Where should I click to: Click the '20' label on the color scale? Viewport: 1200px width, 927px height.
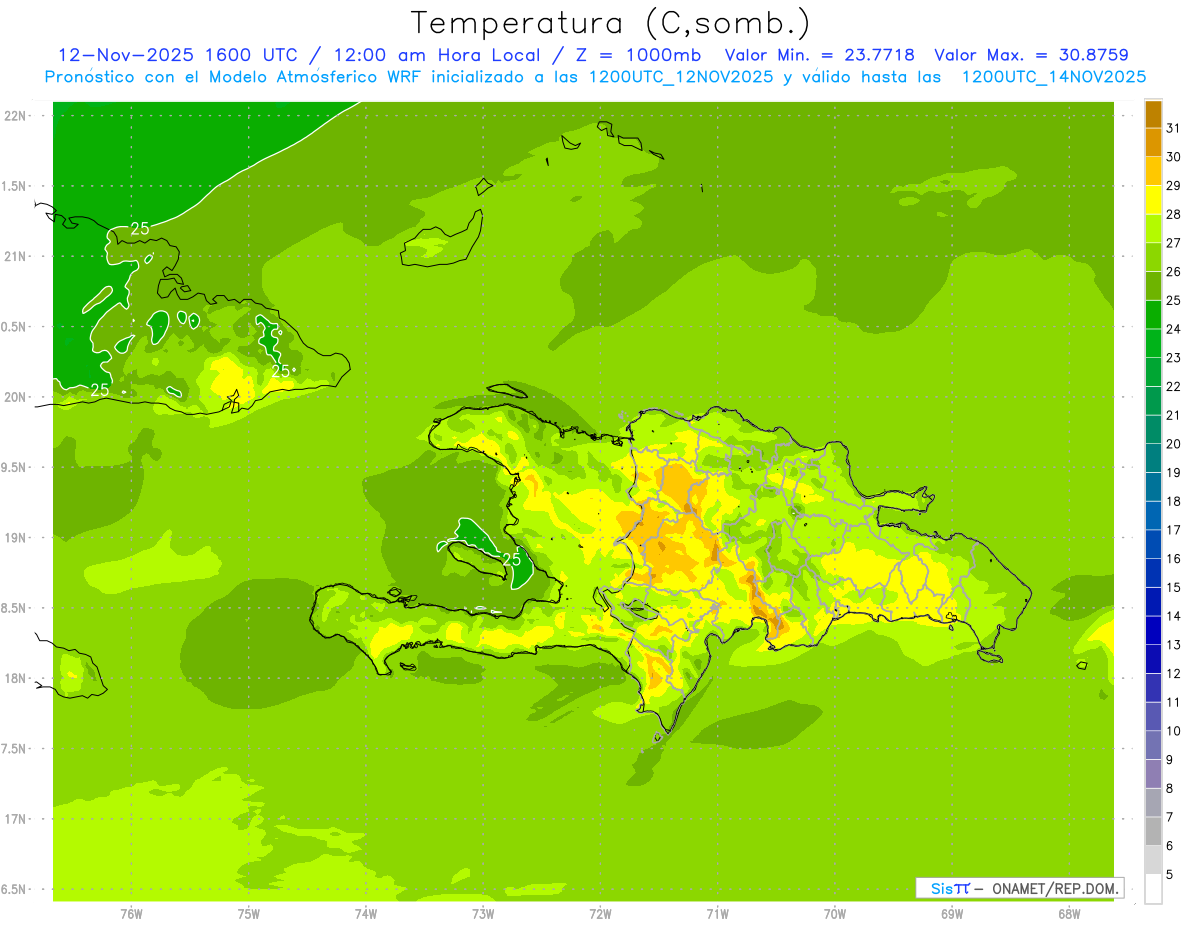pyautogui.click(x=1174, y=444)
